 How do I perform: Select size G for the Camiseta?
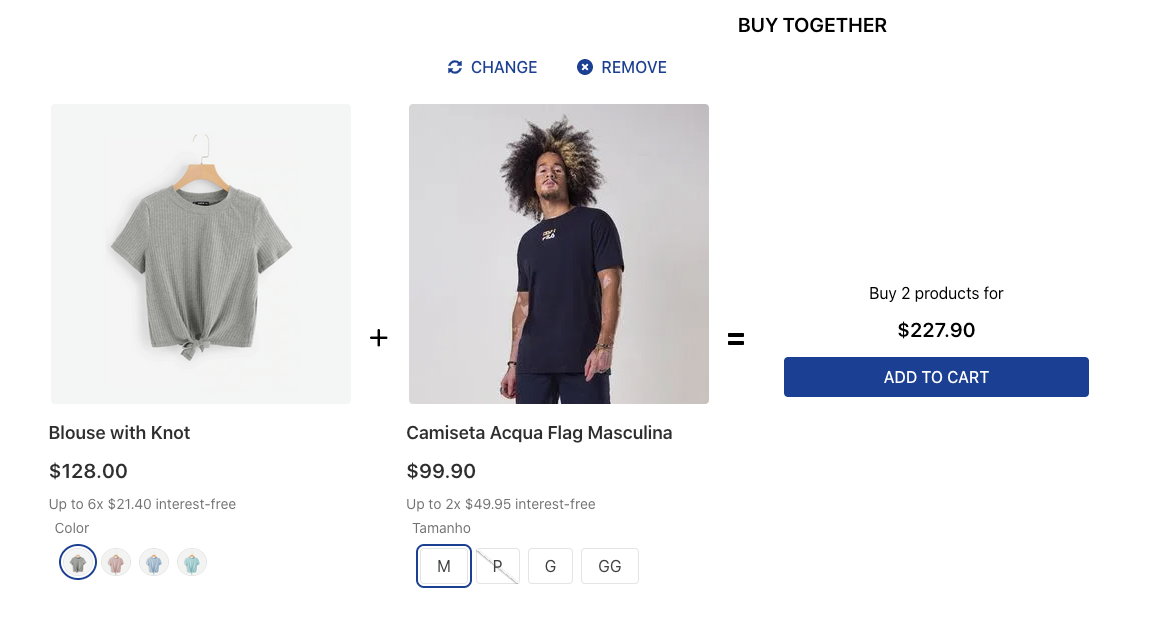(550, 565)
